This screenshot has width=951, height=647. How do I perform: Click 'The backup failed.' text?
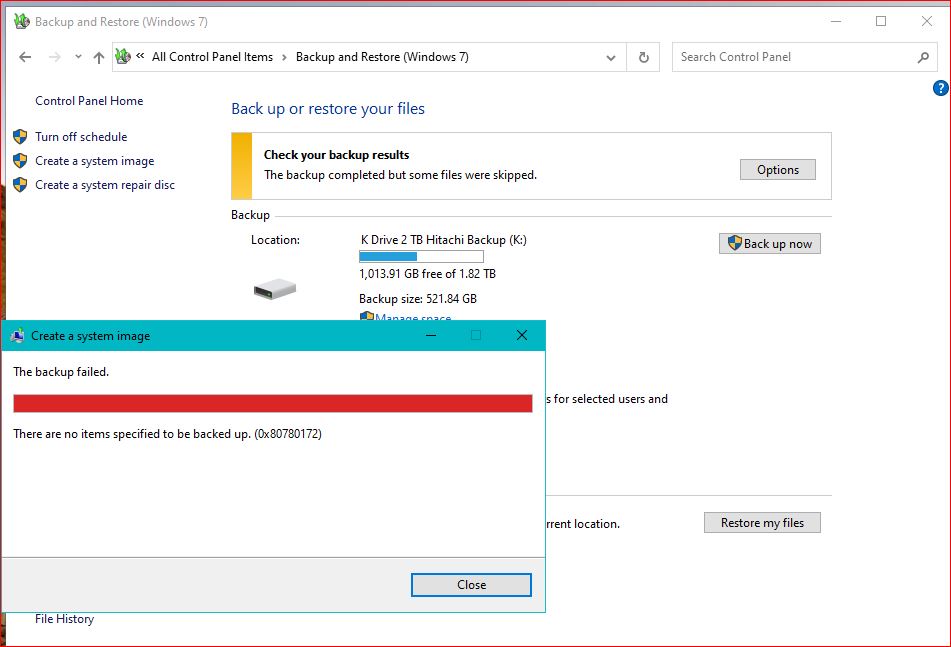click(x=61, y=372)
